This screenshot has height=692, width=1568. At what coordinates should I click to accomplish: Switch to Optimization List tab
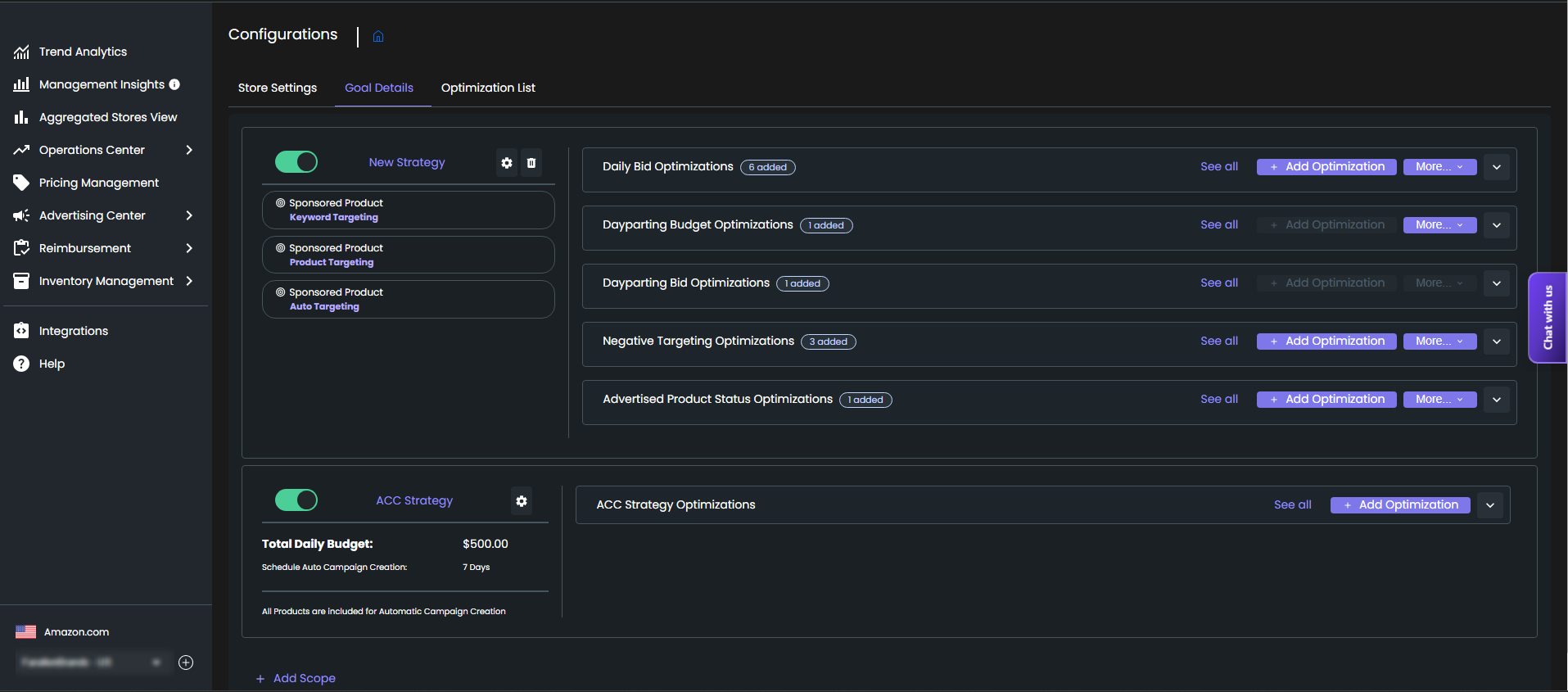[x=488, y=88]
